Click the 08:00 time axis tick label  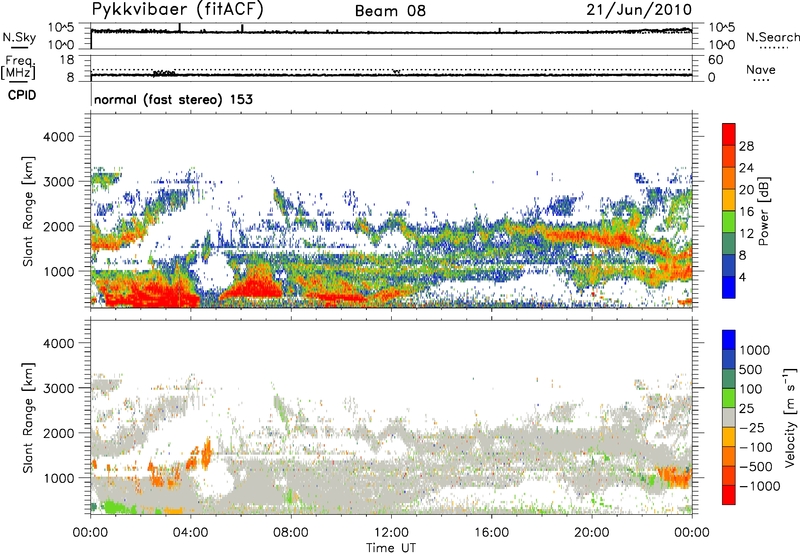point(291,533)
